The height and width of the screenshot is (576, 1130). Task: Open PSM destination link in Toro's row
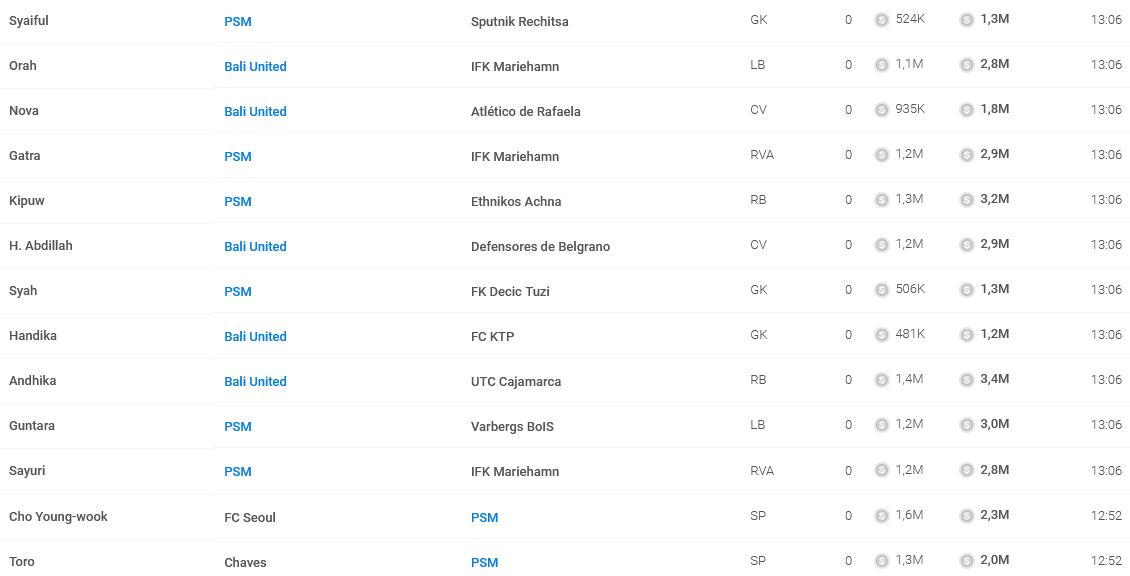[484, 562]
